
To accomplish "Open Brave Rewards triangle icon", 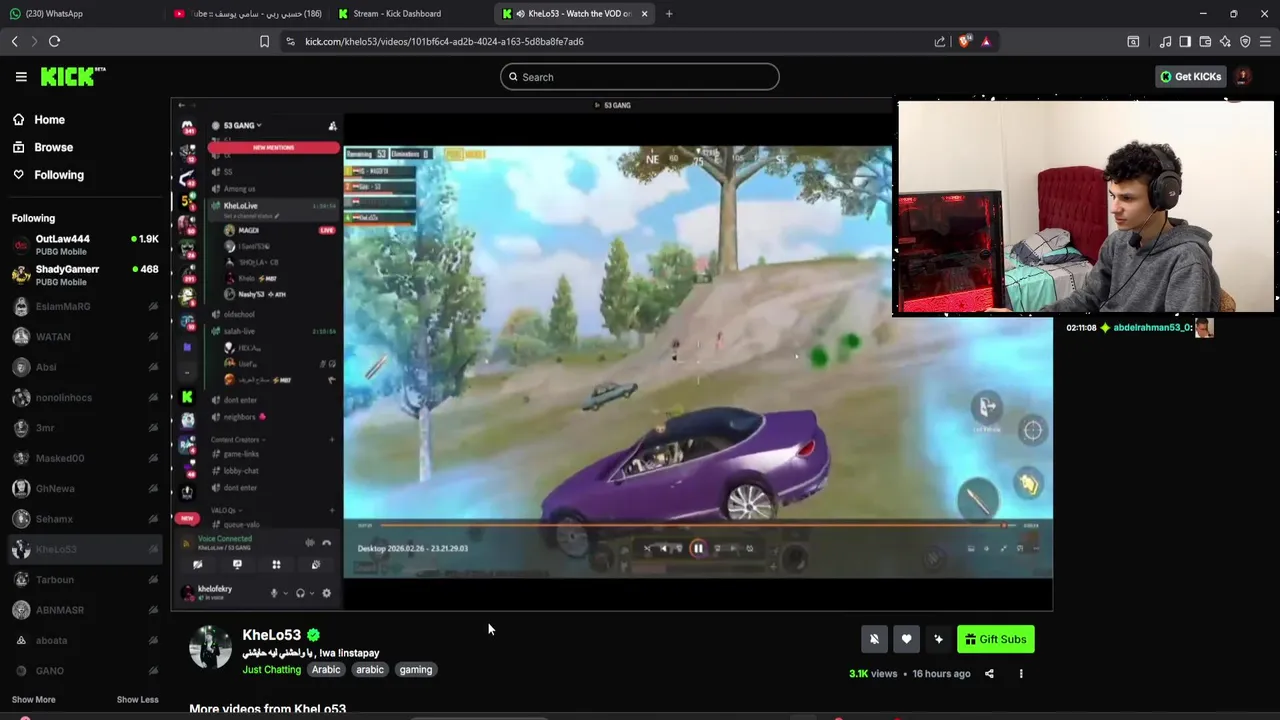I will coord(986,41).
